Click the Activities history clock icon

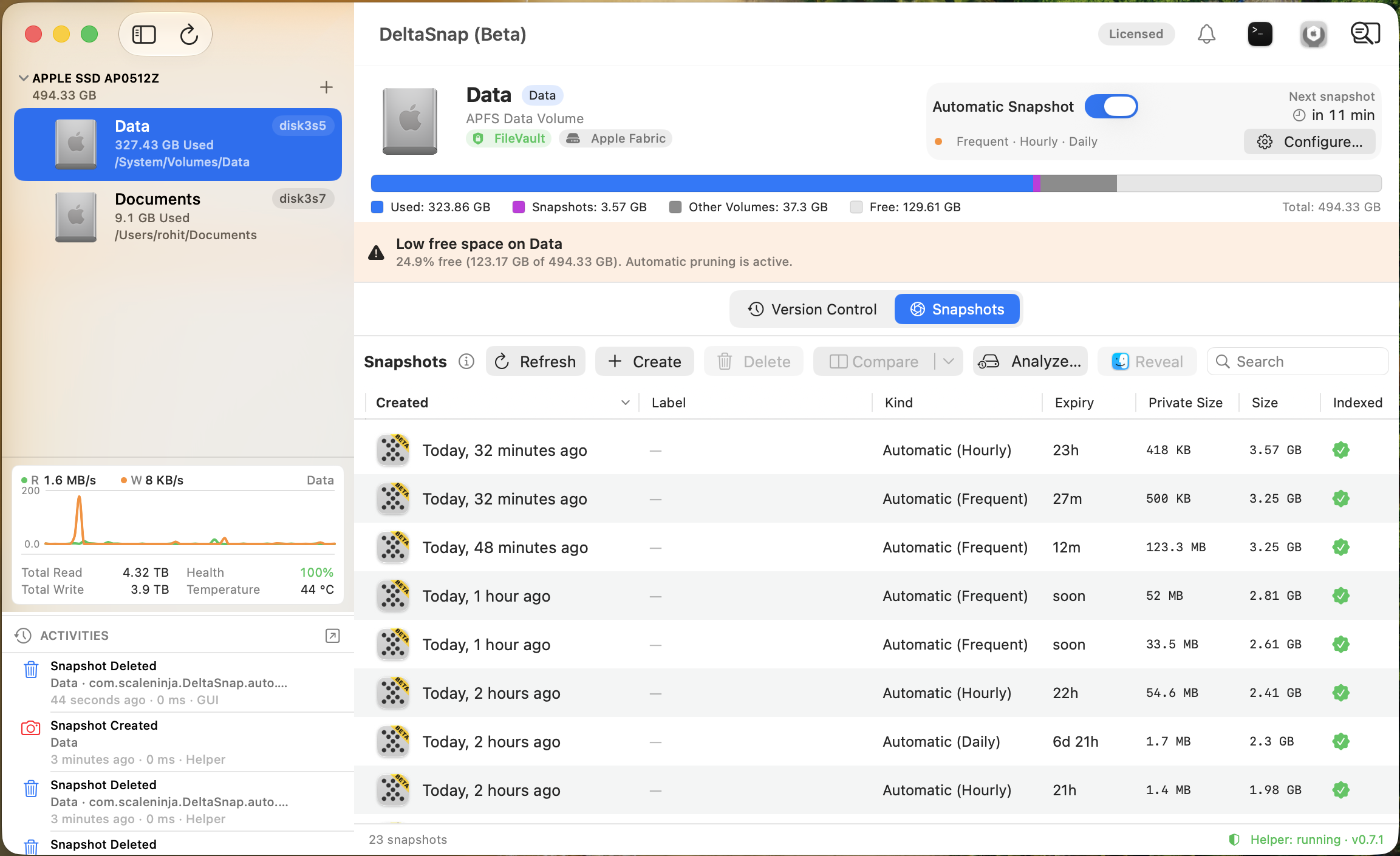click(23, 636)
